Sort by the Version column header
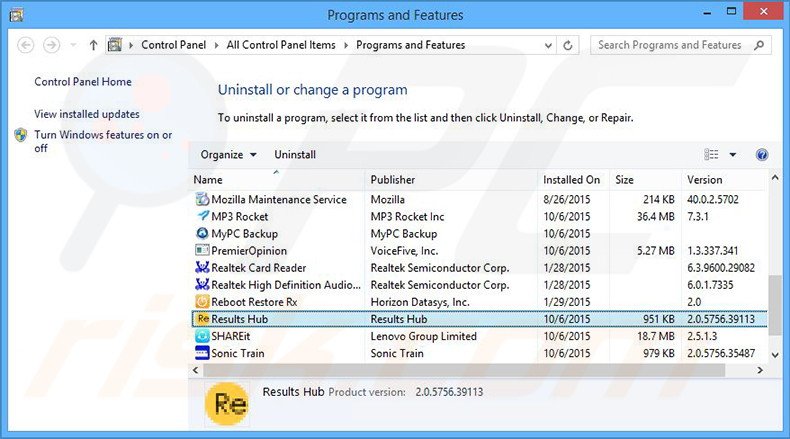 pos(725,179)
